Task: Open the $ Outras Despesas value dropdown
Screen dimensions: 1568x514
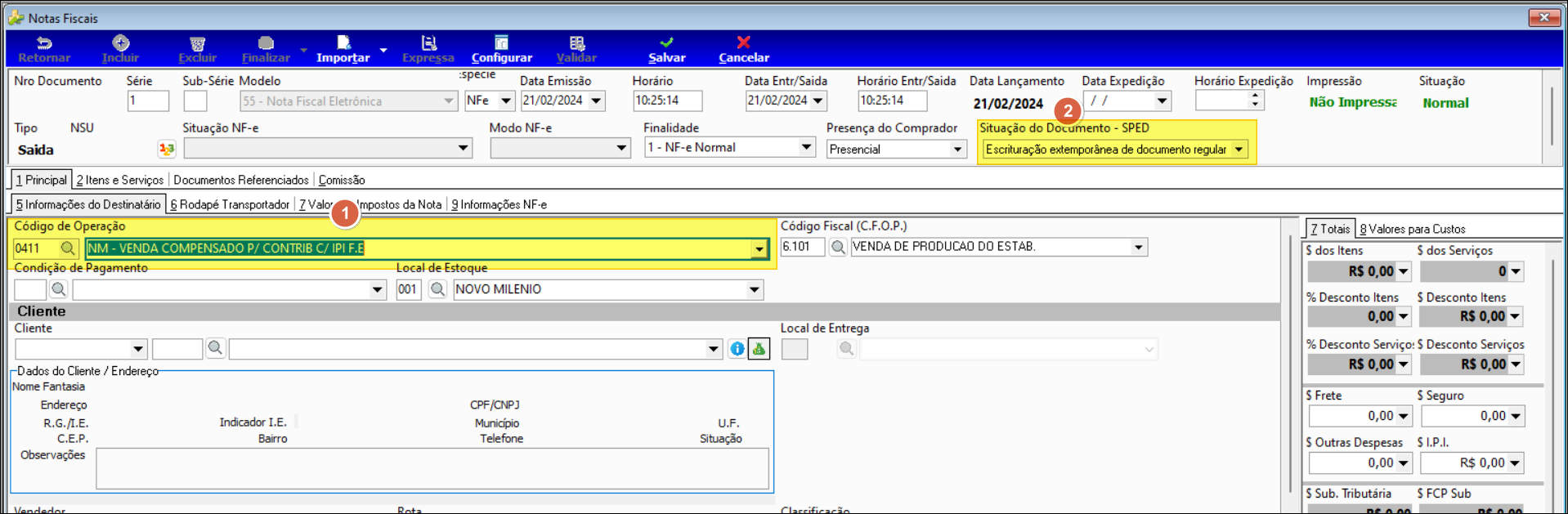Action: [1404, 463]
